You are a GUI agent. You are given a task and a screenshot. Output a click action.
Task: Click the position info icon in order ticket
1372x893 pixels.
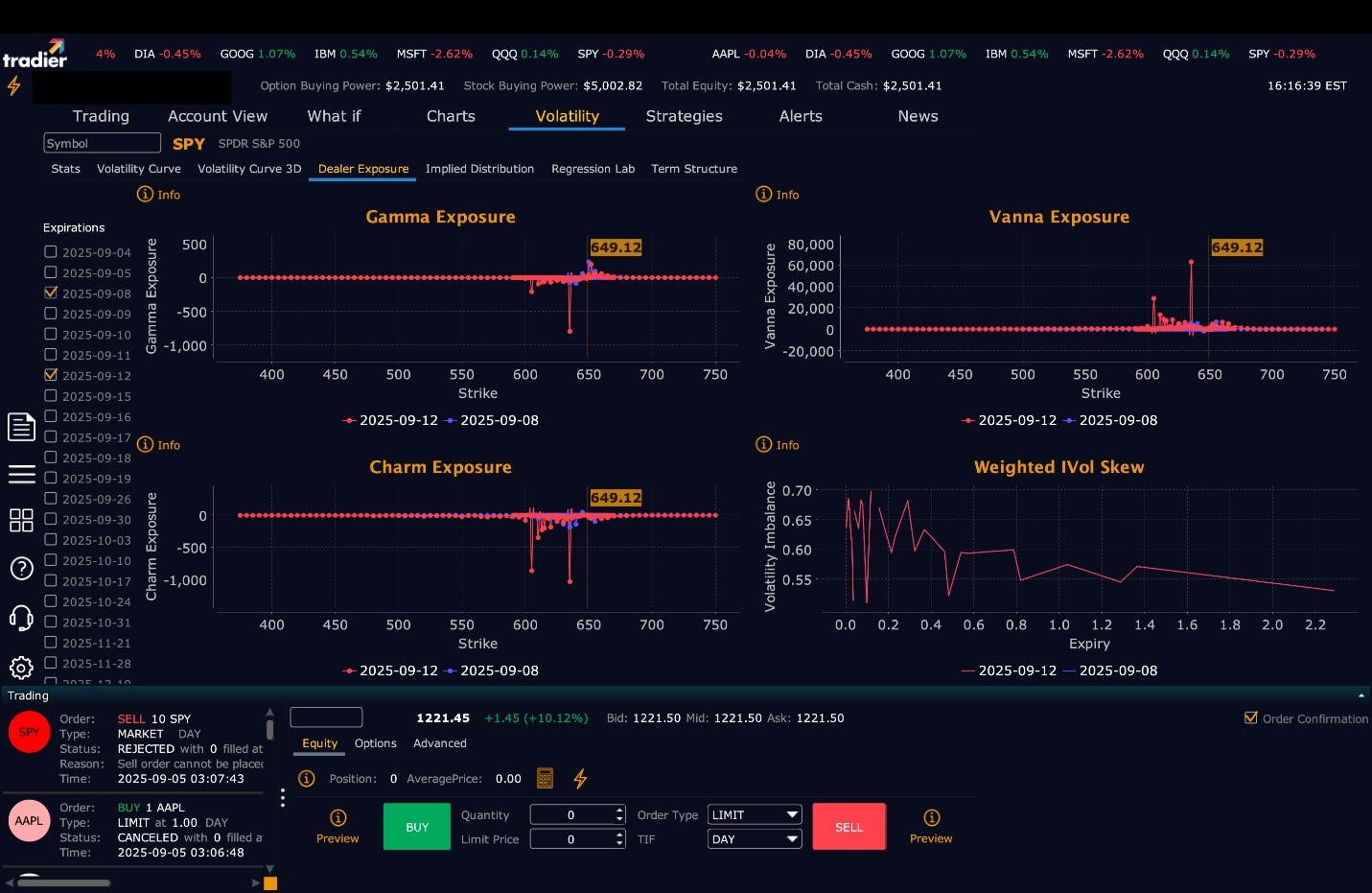(x=307, y=778)
